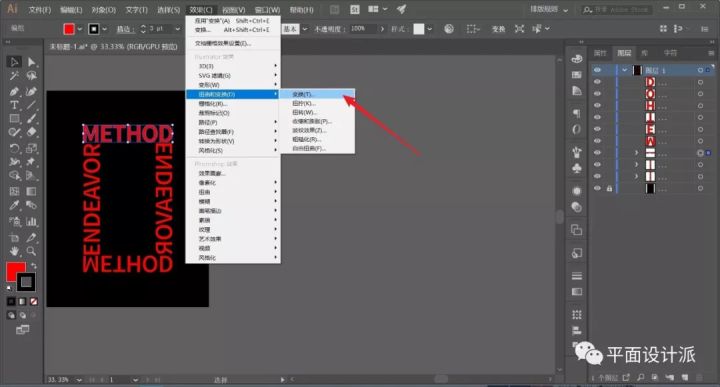720x387 pixels.
Task: Pick the Pen tool
Action: (x=14, y=91)
